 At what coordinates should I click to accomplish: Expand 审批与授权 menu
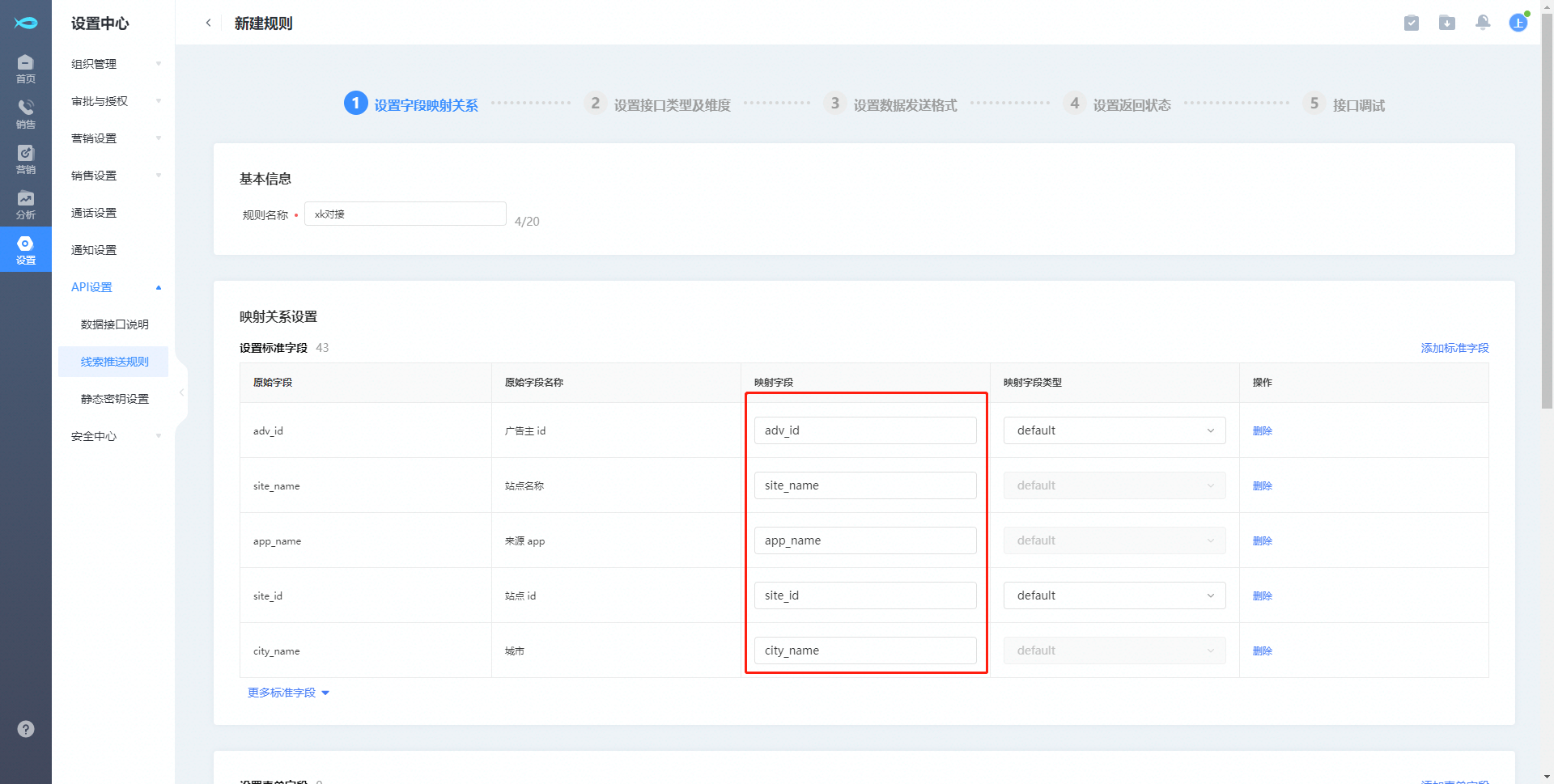[x=117, y=101]
